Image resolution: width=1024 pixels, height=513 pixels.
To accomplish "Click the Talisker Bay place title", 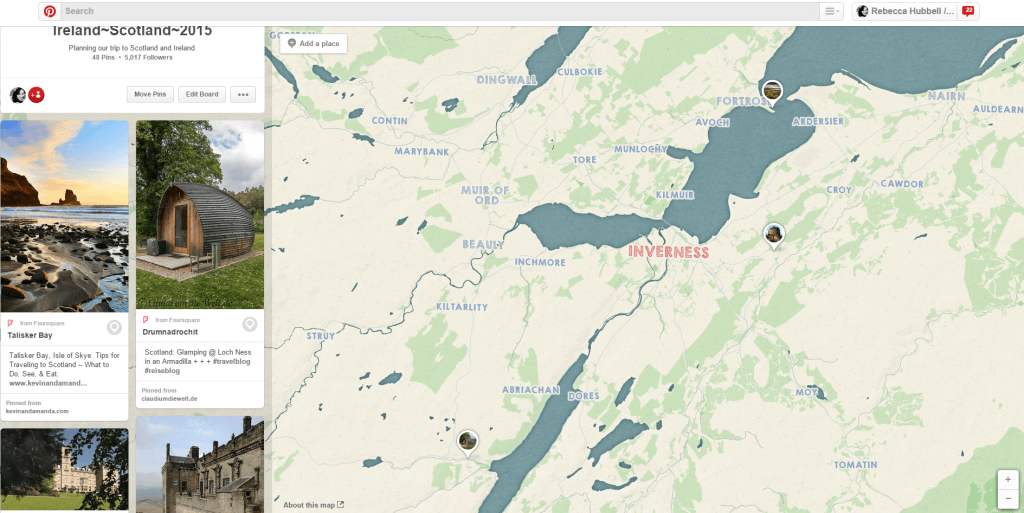I will pyautogui.click(x=30, y=335).
